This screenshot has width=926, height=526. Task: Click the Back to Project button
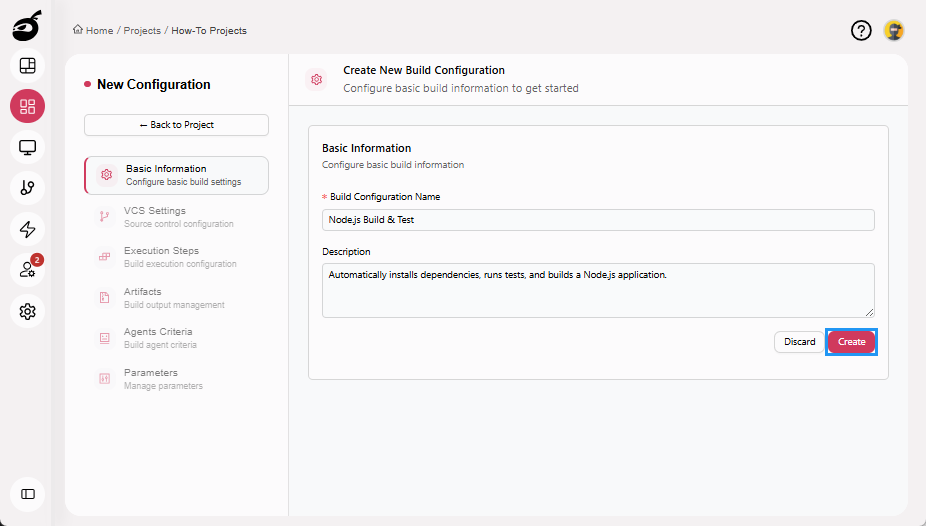[176, 125]
